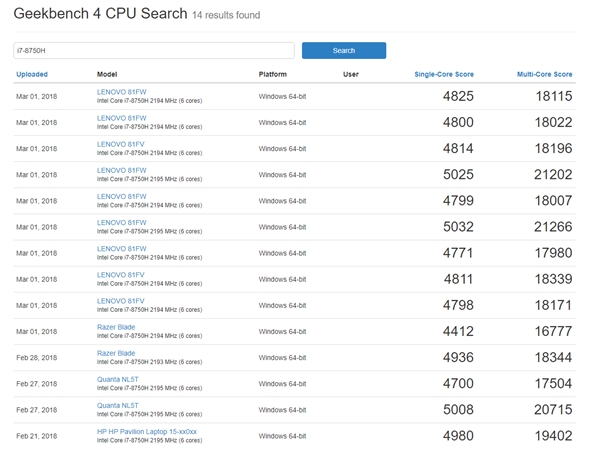Sort by Multi-Core Score header
The height and width of the screenshot is (453, 600).
[x=544, y=74]
